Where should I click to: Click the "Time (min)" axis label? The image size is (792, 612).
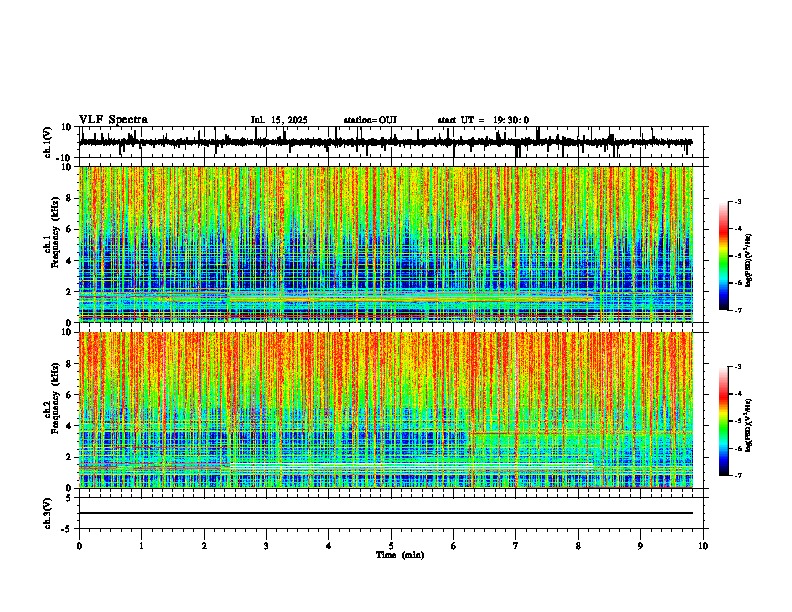[400, 555]
